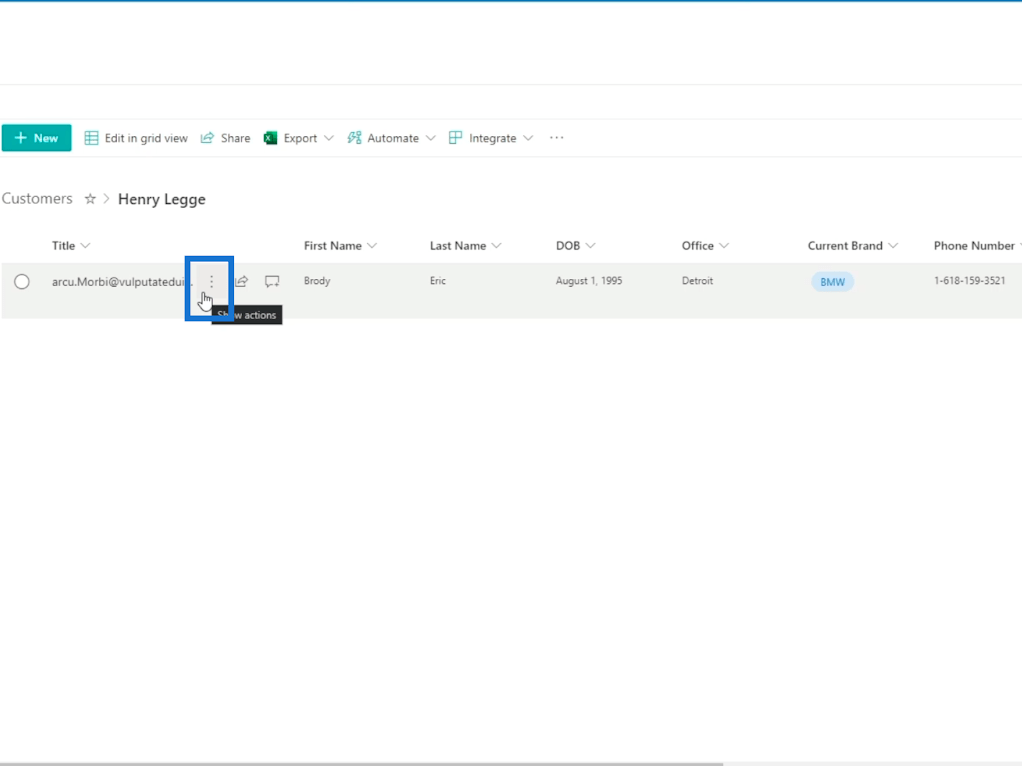Click the Share toolbar button
Image resolution: width=1022 pixels, height=766 pixels.
point(226,138)
